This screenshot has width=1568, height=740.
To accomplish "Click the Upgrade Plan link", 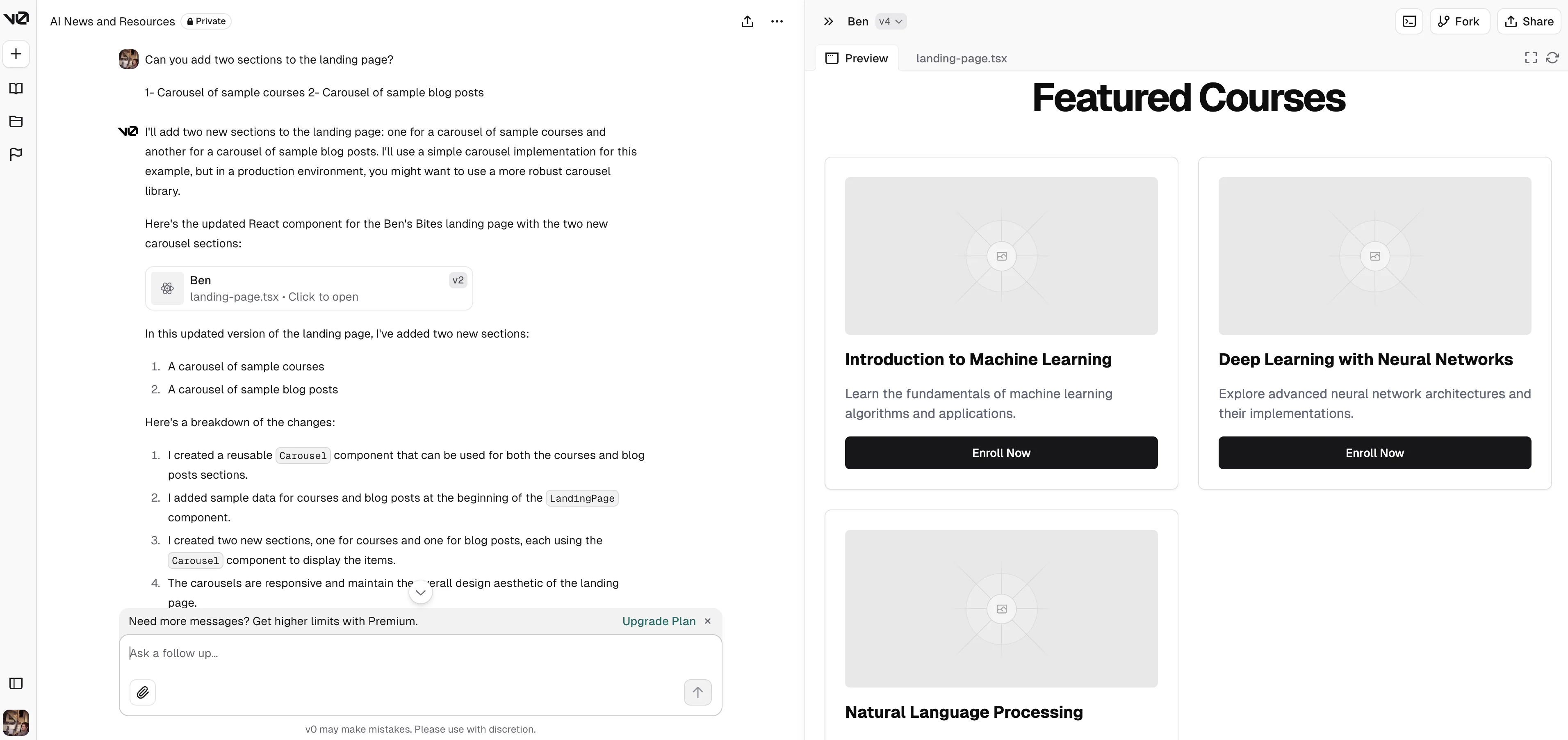I will click(x=659, y=621).
